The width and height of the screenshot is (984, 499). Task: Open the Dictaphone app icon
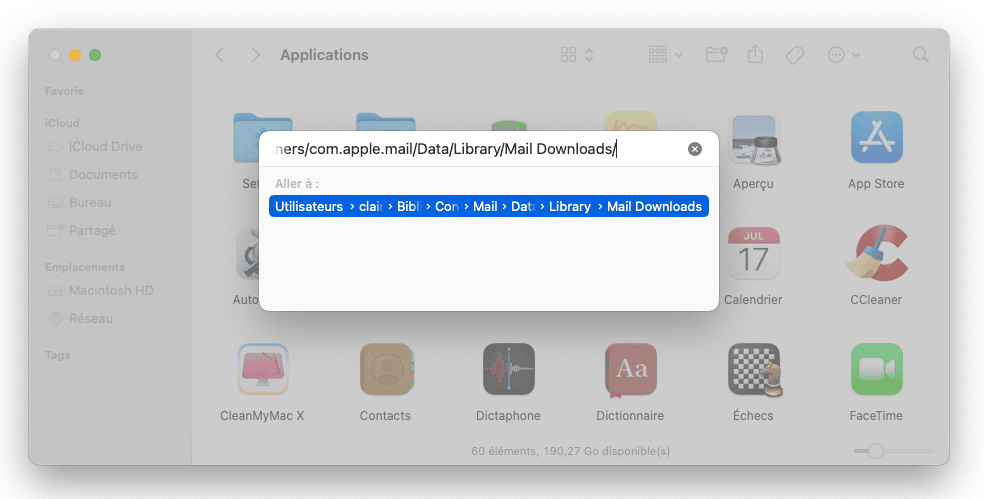pyautogui.click(x=508, y=370)
